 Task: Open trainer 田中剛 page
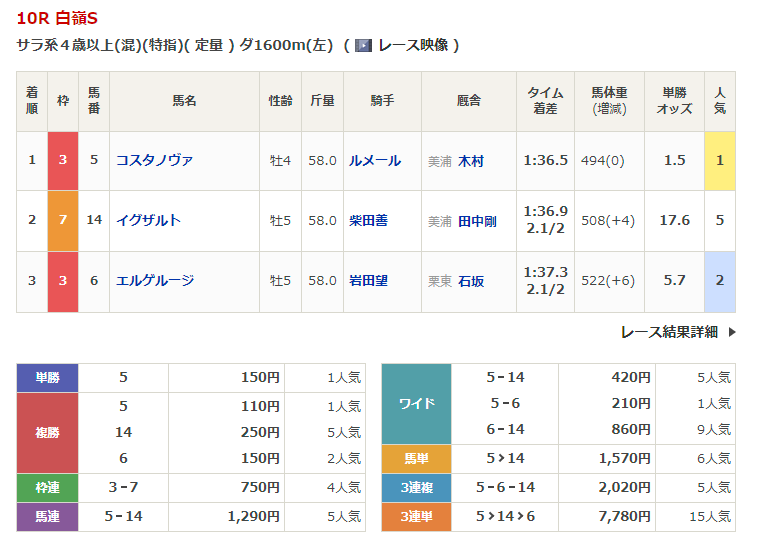[477, 220]
